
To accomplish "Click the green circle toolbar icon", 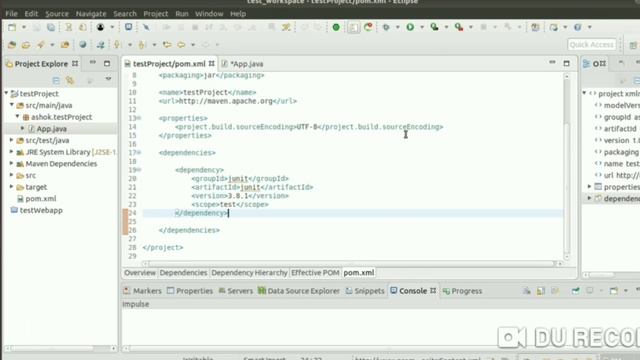I will 336,27.
